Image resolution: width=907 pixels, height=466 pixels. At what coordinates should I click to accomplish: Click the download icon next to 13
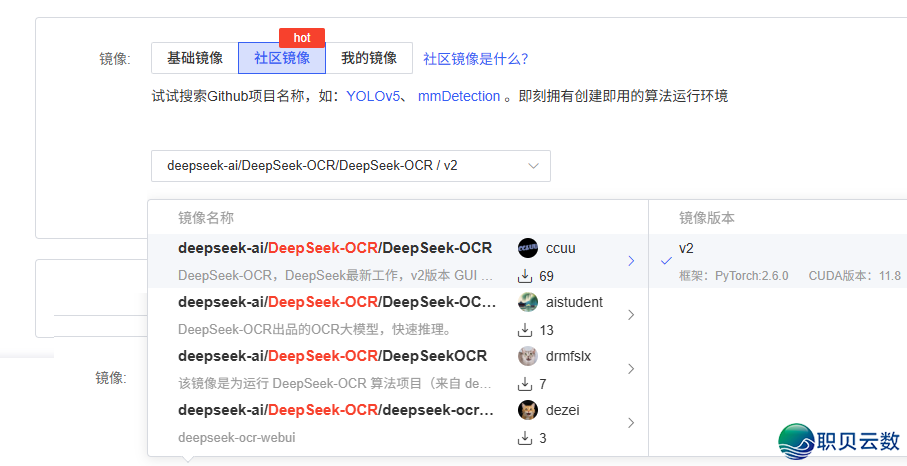(525, 330)
